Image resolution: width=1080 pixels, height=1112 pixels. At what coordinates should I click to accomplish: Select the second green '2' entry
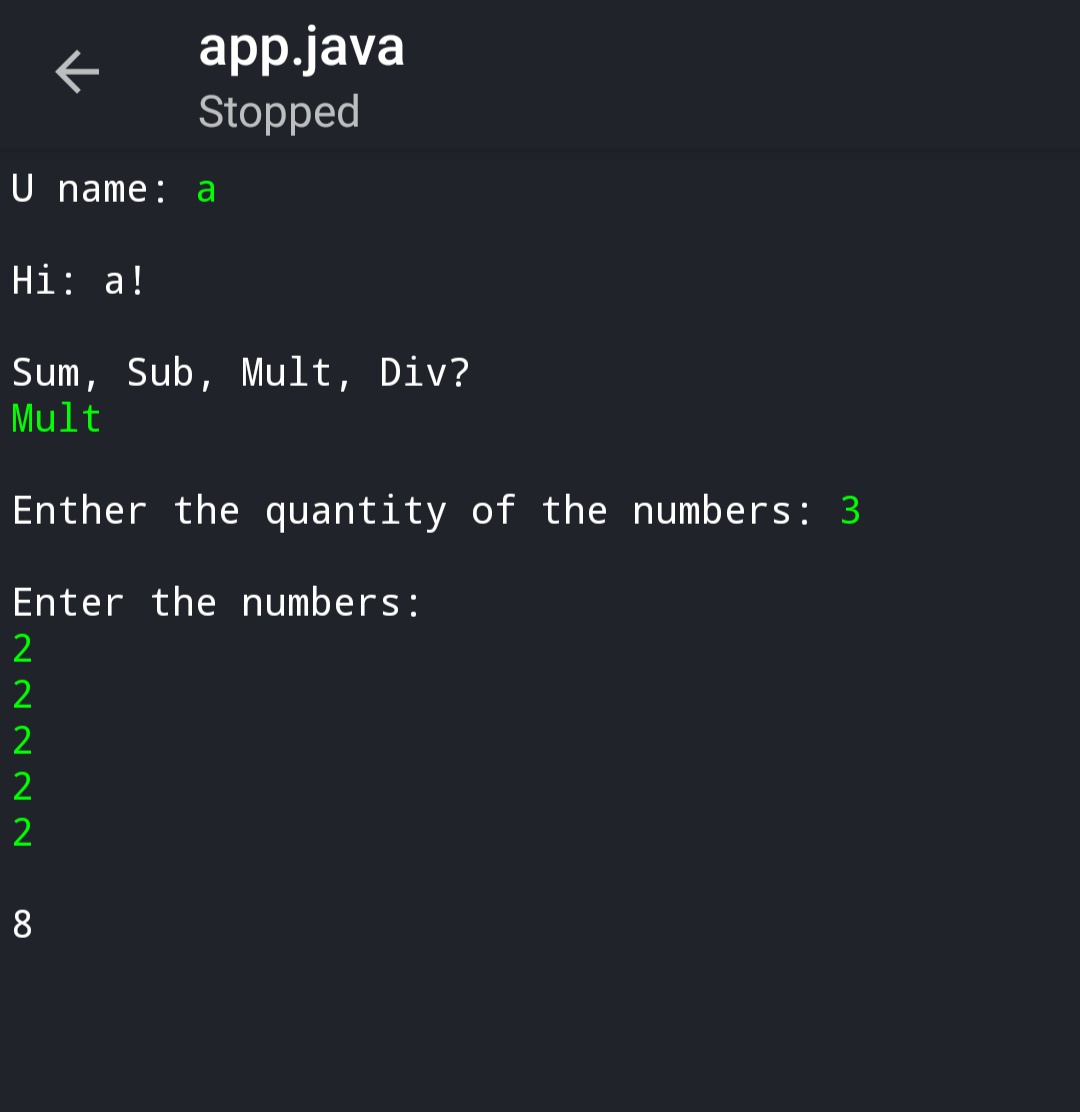(x=23, y=695)
